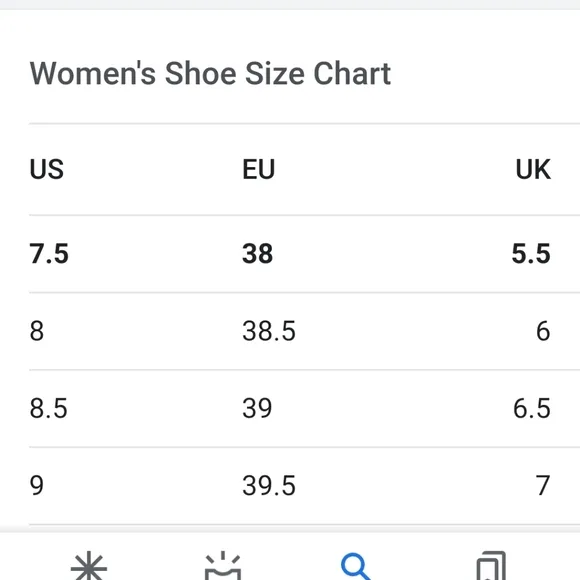Click the bold EU size 38 cell

[x=257, y=254]
